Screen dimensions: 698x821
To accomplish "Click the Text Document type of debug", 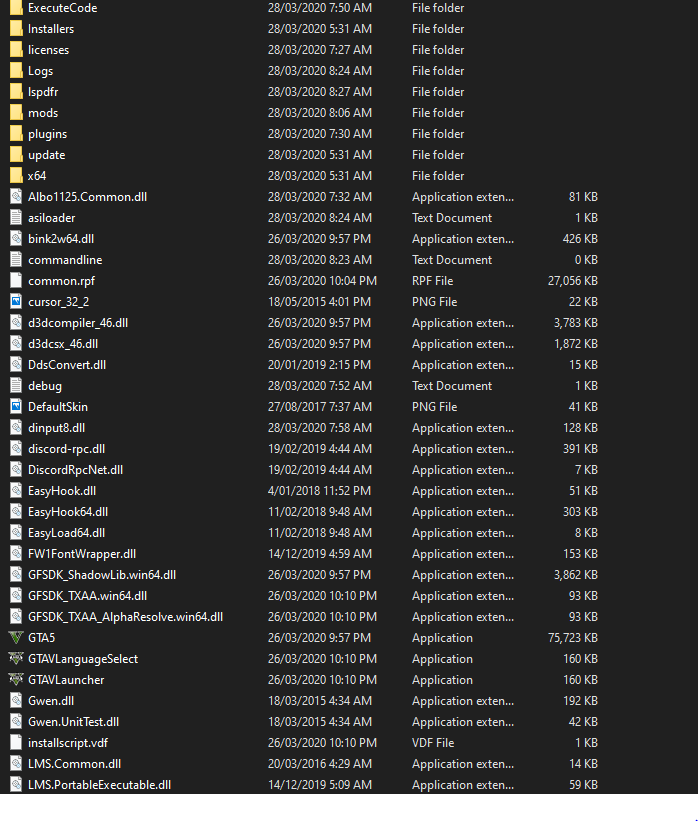I will tap(452, 385).
